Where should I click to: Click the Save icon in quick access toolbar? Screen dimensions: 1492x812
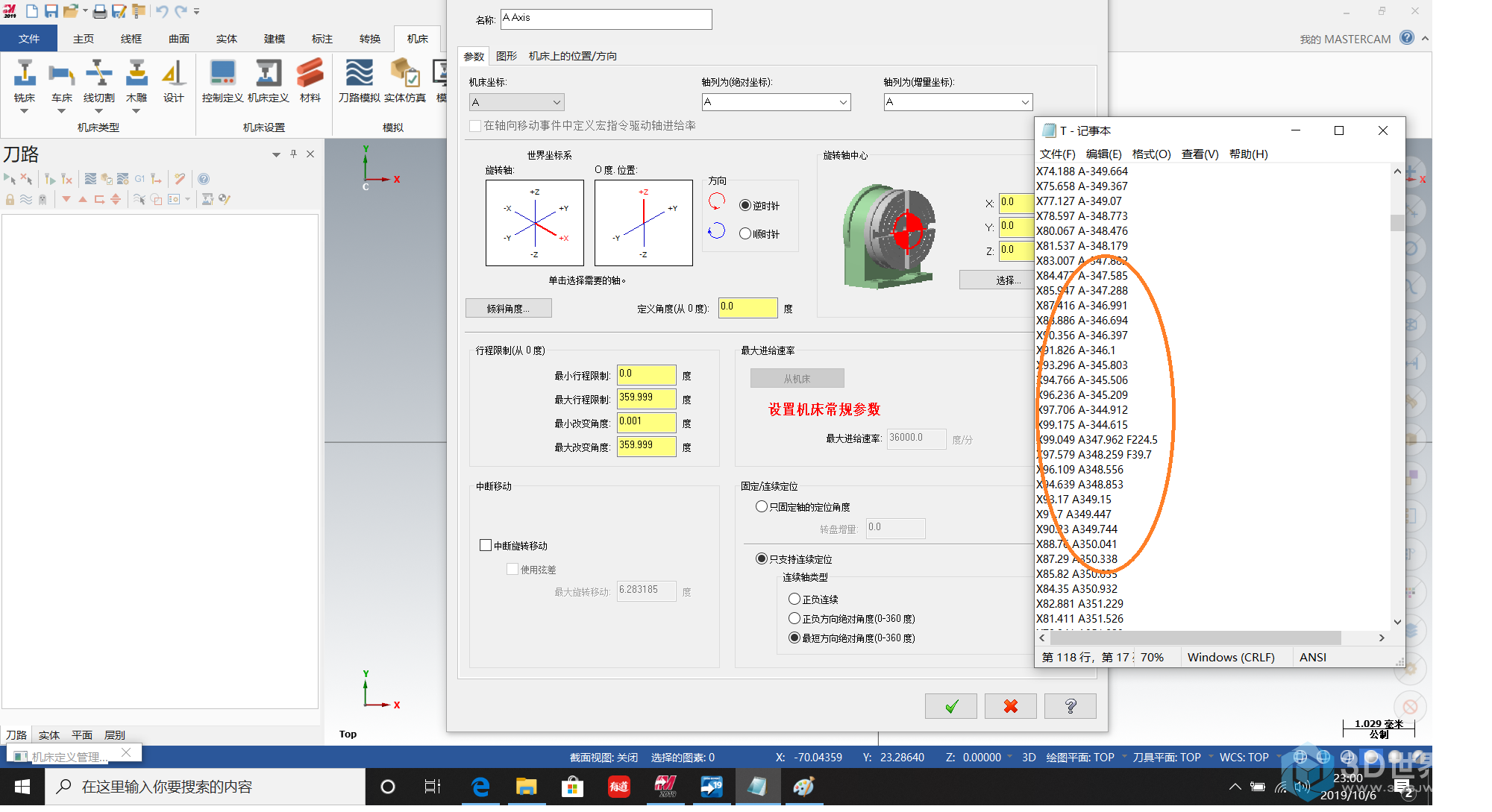pos(51,11)
